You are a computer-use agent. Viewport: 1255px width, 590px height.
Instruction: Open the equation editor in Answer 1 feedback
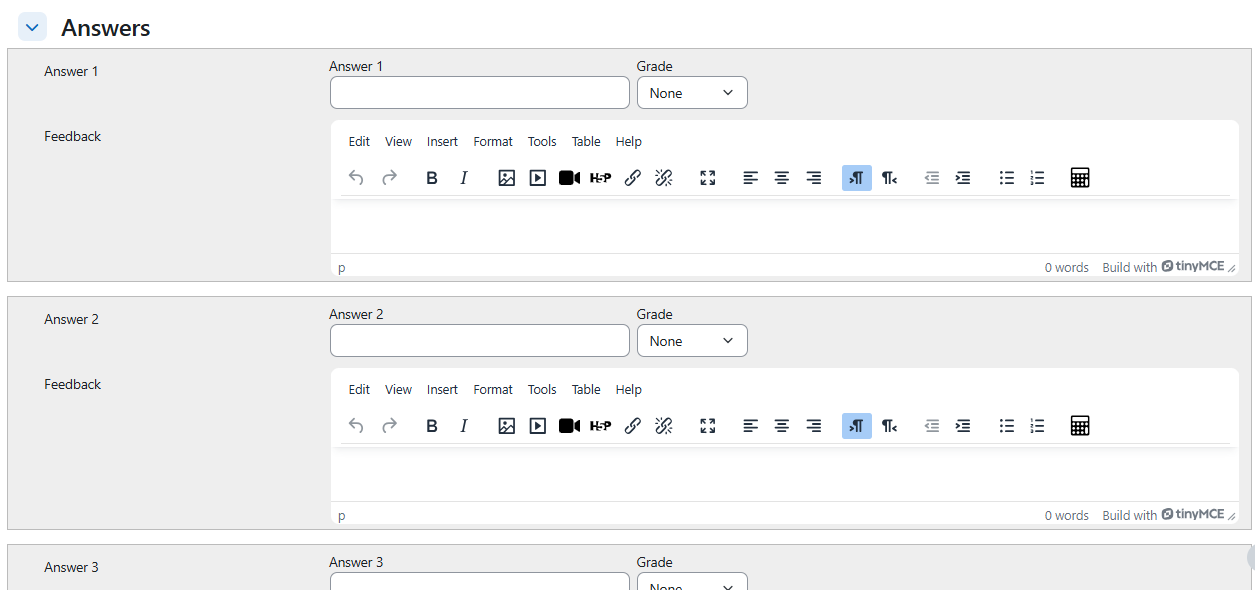1079,178
